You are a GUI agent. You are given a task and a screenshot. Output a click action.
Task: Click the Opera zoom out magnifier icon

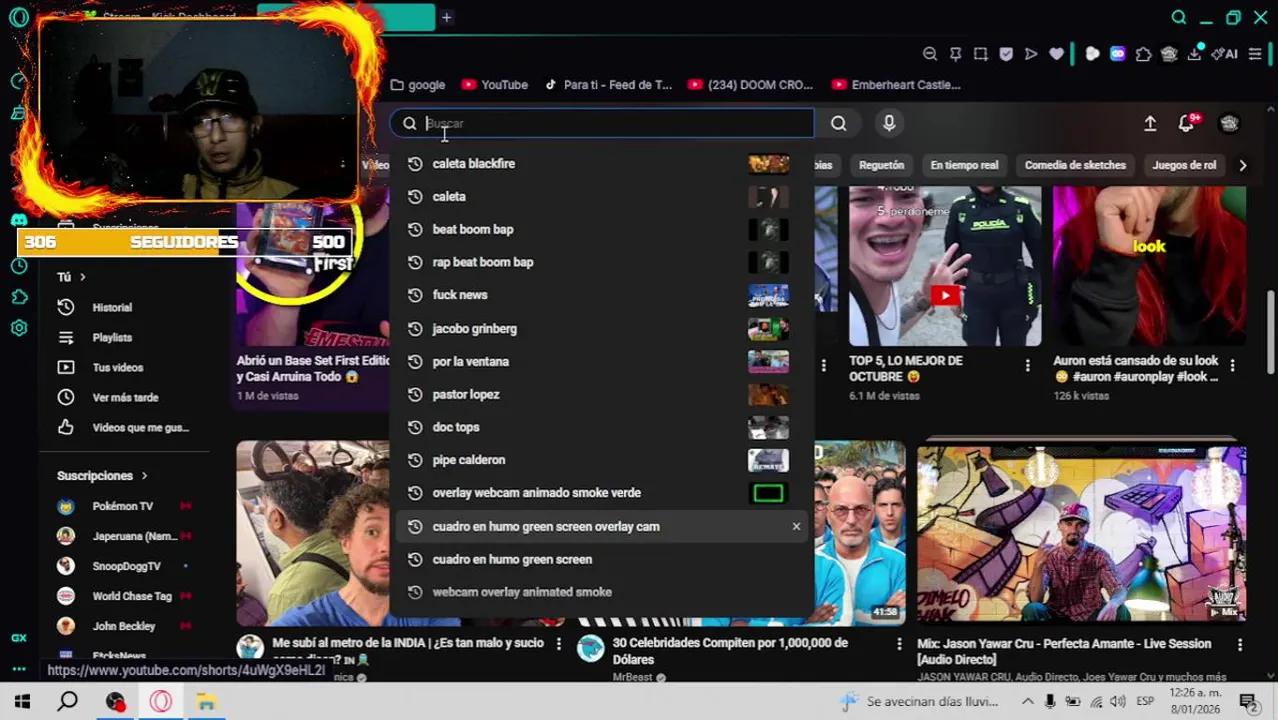[930, 54]
